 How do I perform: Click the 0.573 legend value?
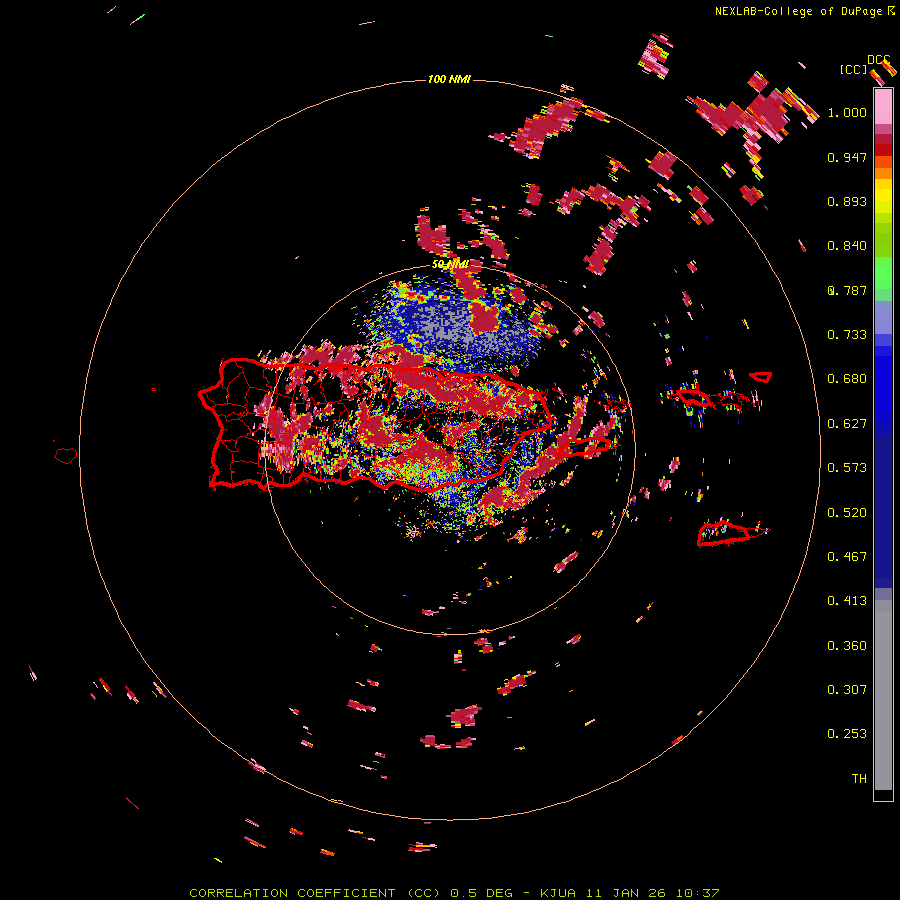[847, 468]
